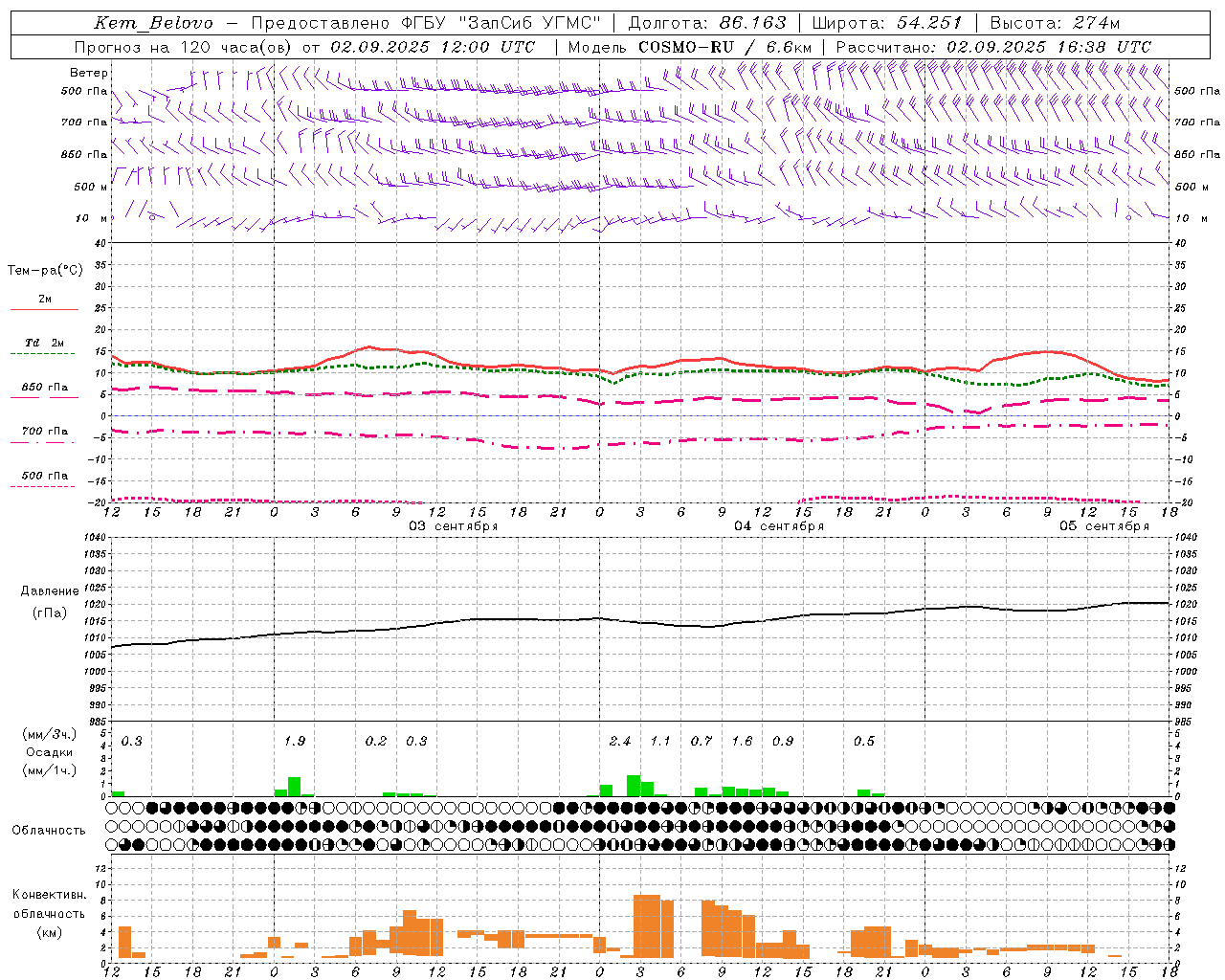
Task: Click the Kem_Belovo station title
Action: tap(154, 24)
